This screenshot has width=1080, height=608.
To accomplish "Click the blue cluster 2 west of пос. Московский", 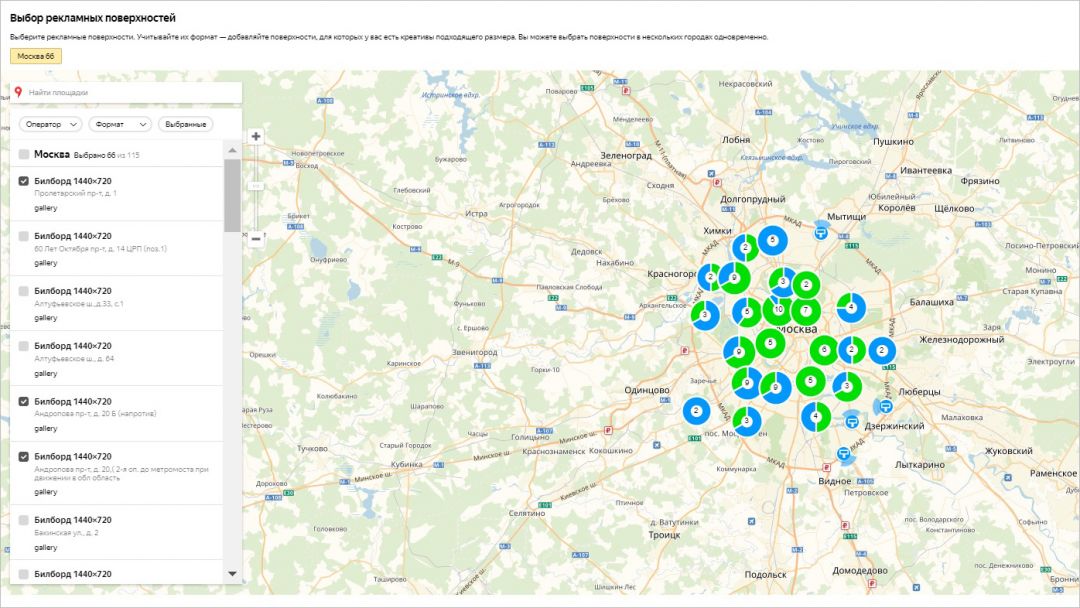I will coord(697,410).
